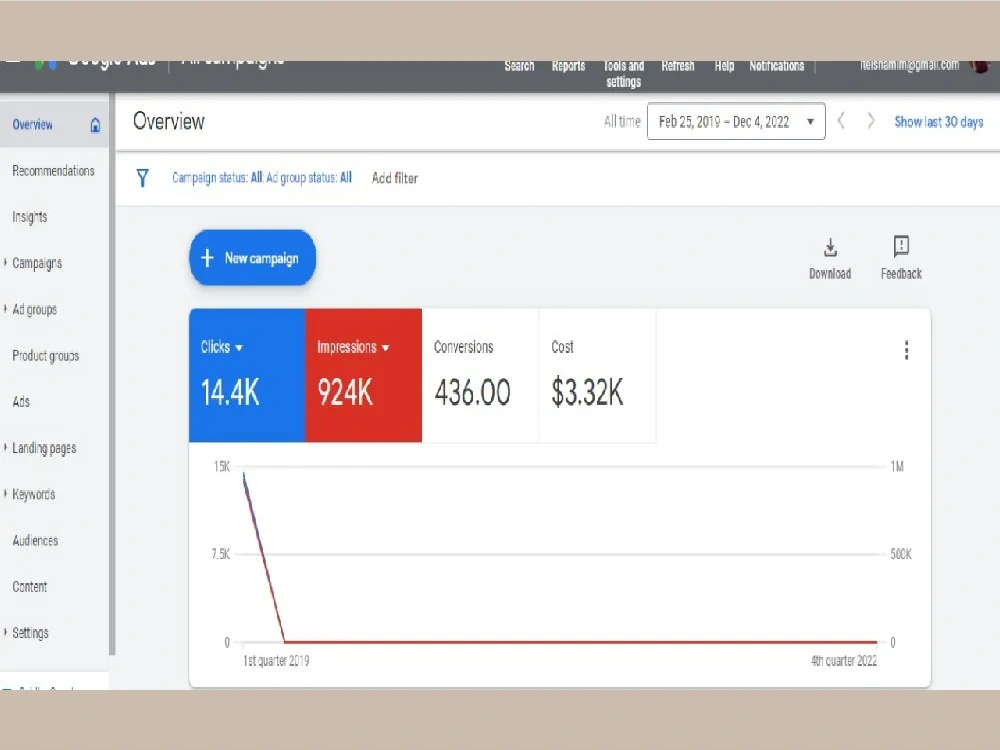1000x750 pixels.
Task: Select the Conversions metric card
Action: pos(480,376)
